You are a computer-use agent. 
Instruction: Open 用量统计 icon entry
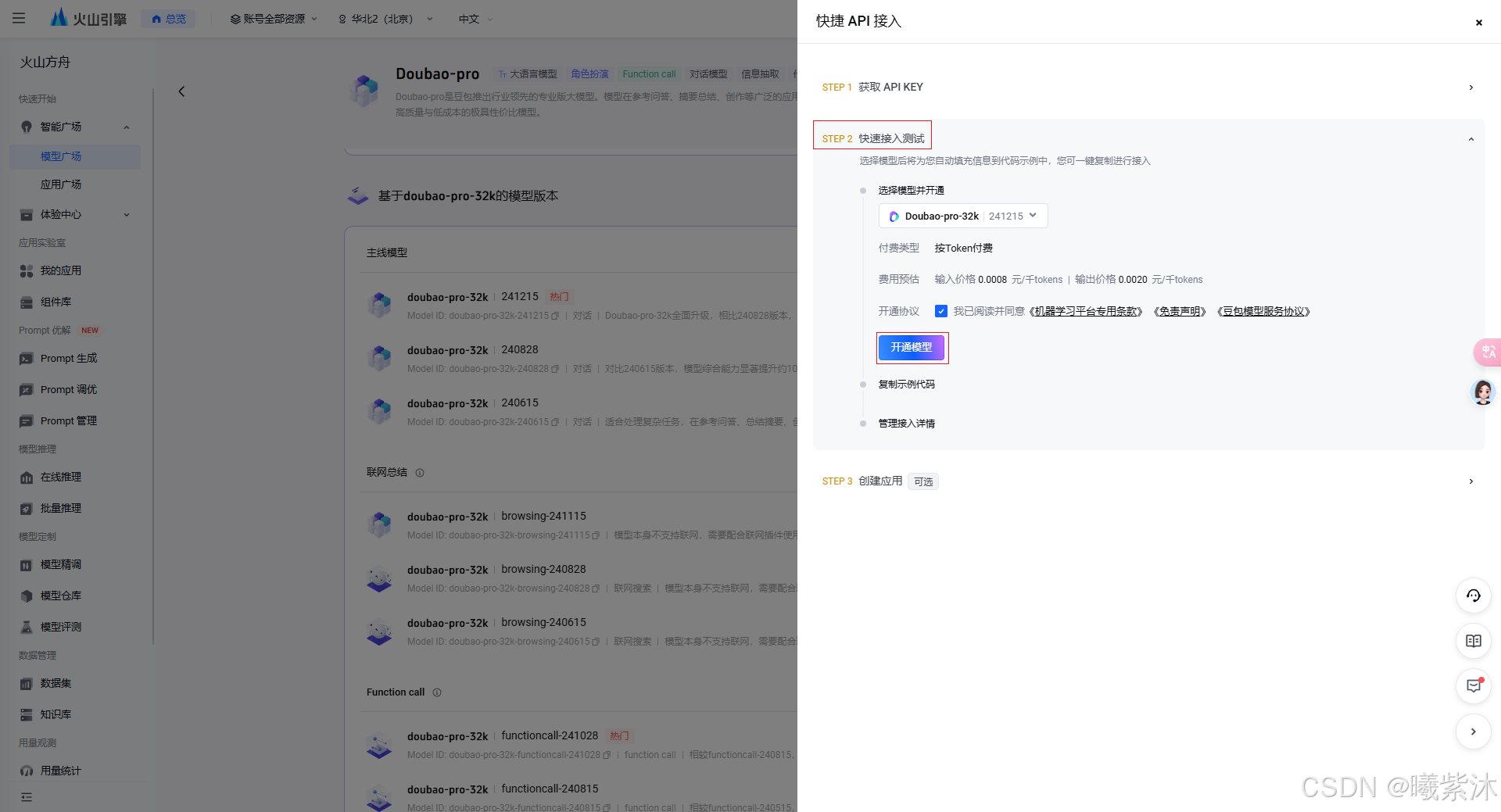pyautogui.click(x=26, y=771)
